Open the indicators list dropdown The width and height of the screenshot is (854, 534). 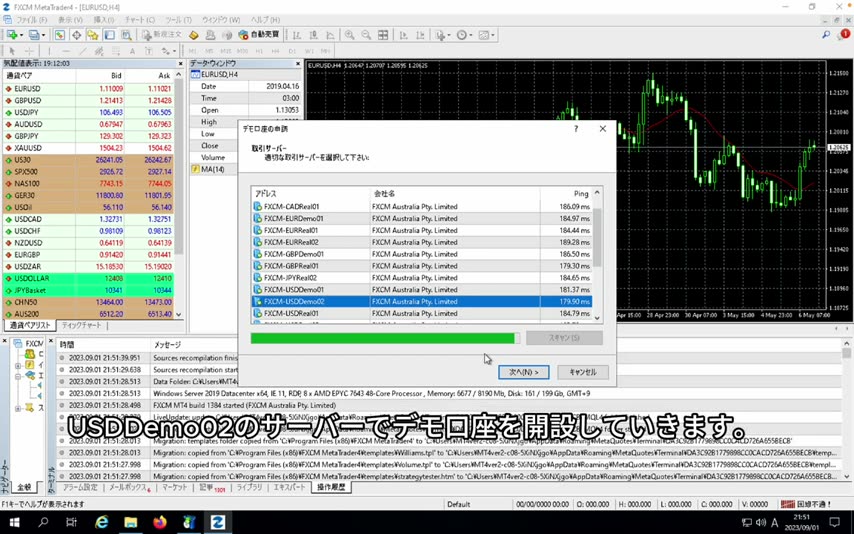(442, 35)
